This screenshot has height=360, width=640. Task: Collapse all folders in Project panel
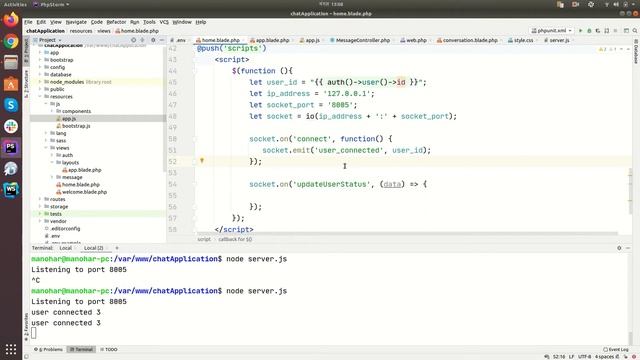tap(142, 40)
